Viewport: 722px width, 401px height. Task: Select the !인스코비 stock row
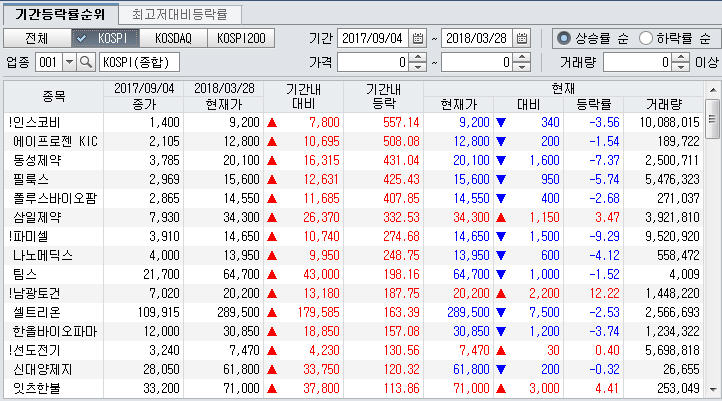(x=354, y=122)
